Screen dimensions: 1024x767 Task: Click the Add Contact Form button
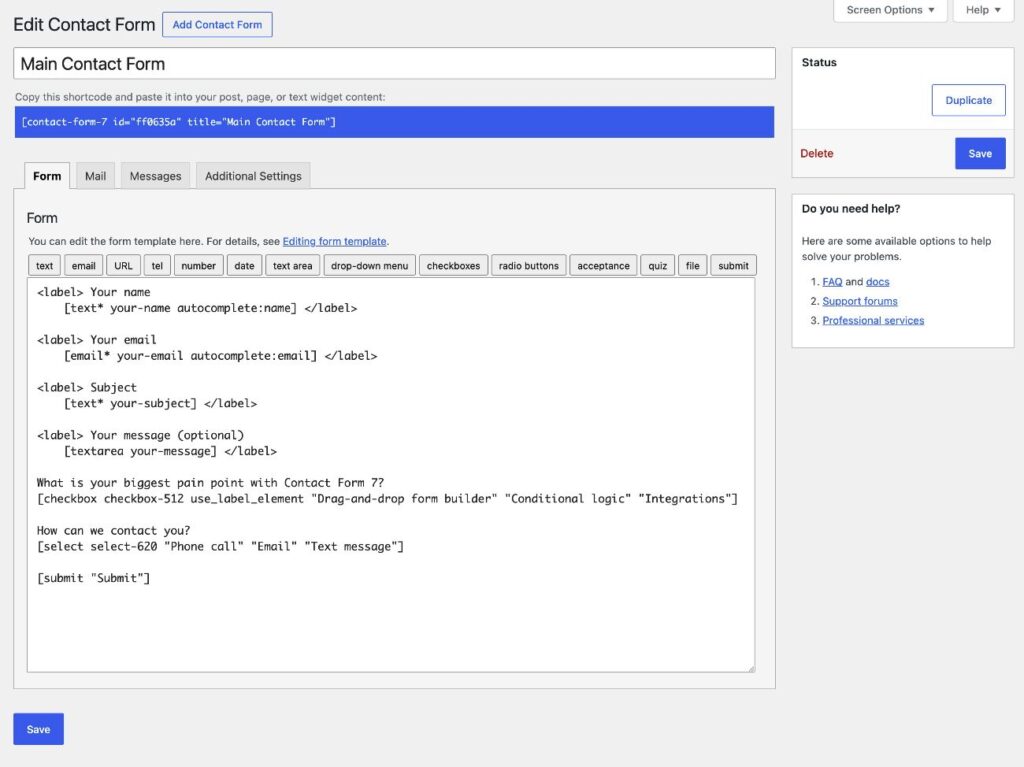point(217,25)
